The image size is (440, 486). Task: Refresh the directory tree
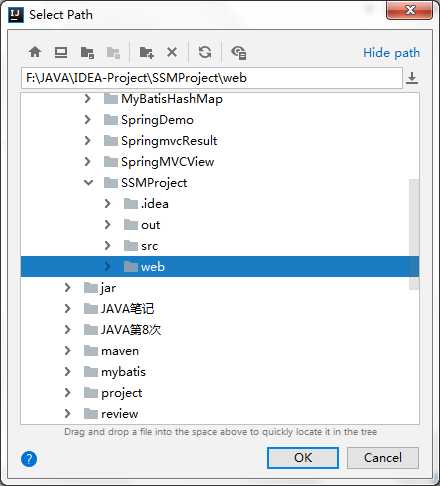pos(205,52)
